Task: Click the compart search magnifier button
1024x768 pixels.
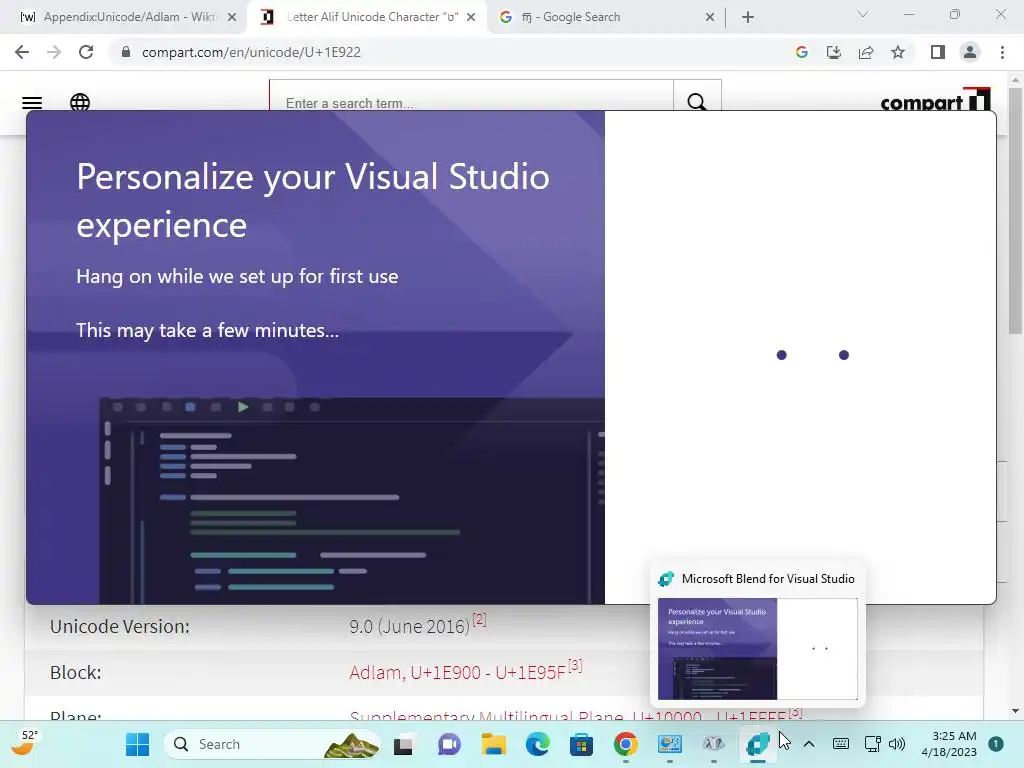Action: pos(697,102)
